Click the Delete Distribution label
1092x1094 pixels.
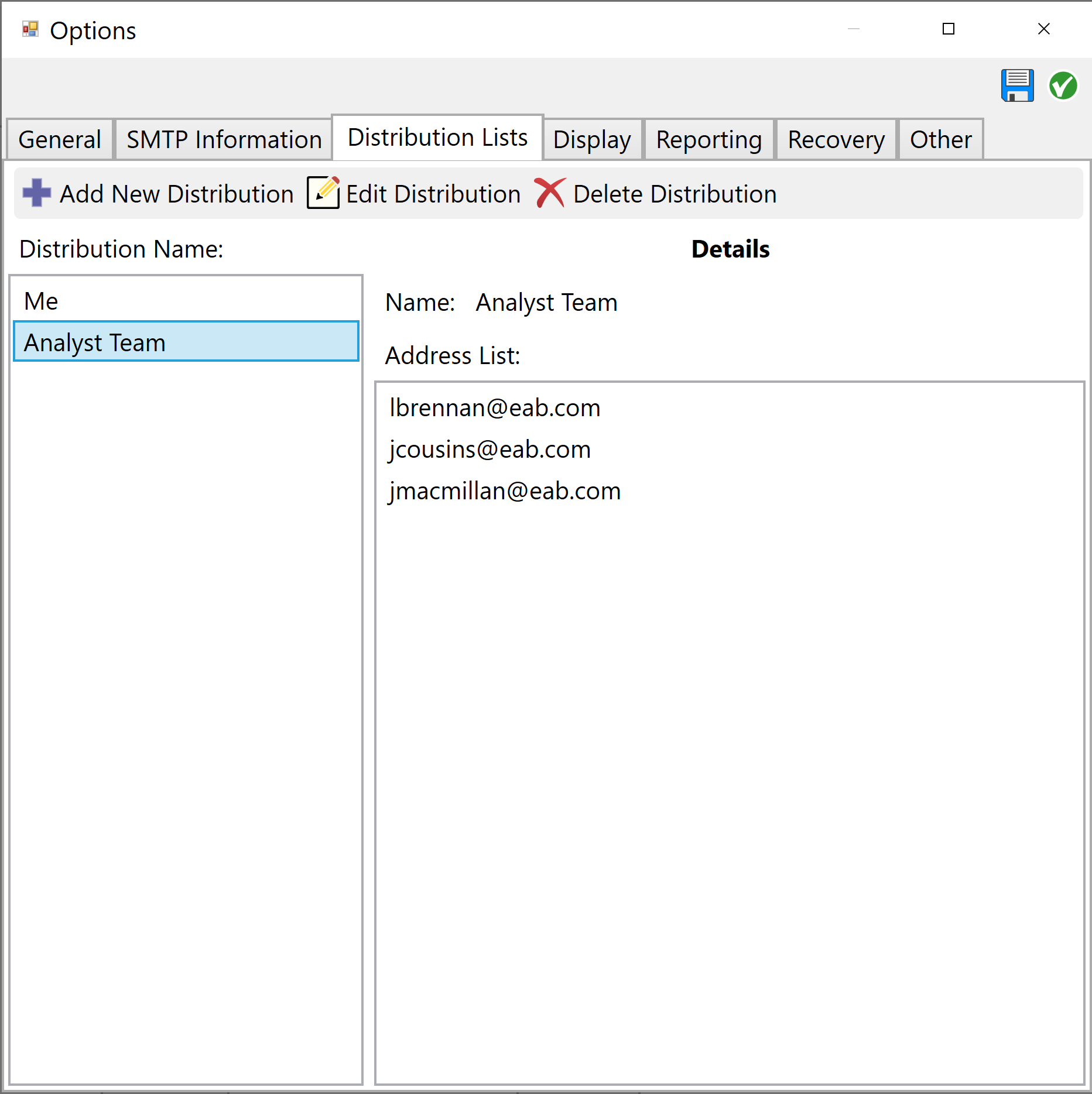click(675, 194)
